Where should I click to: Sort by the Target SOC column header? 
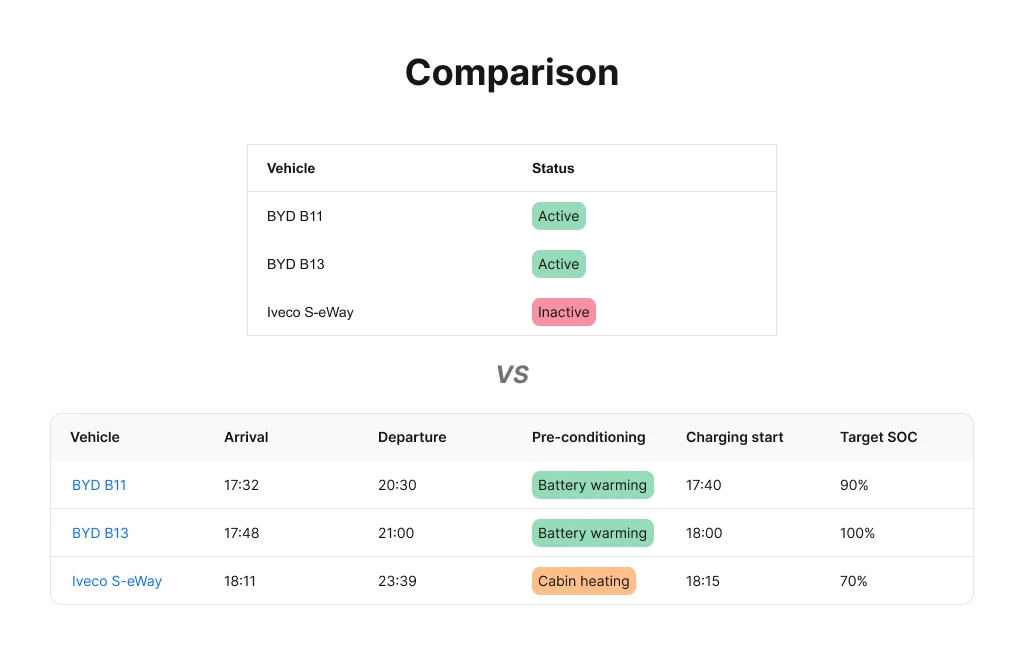[878, 437]
